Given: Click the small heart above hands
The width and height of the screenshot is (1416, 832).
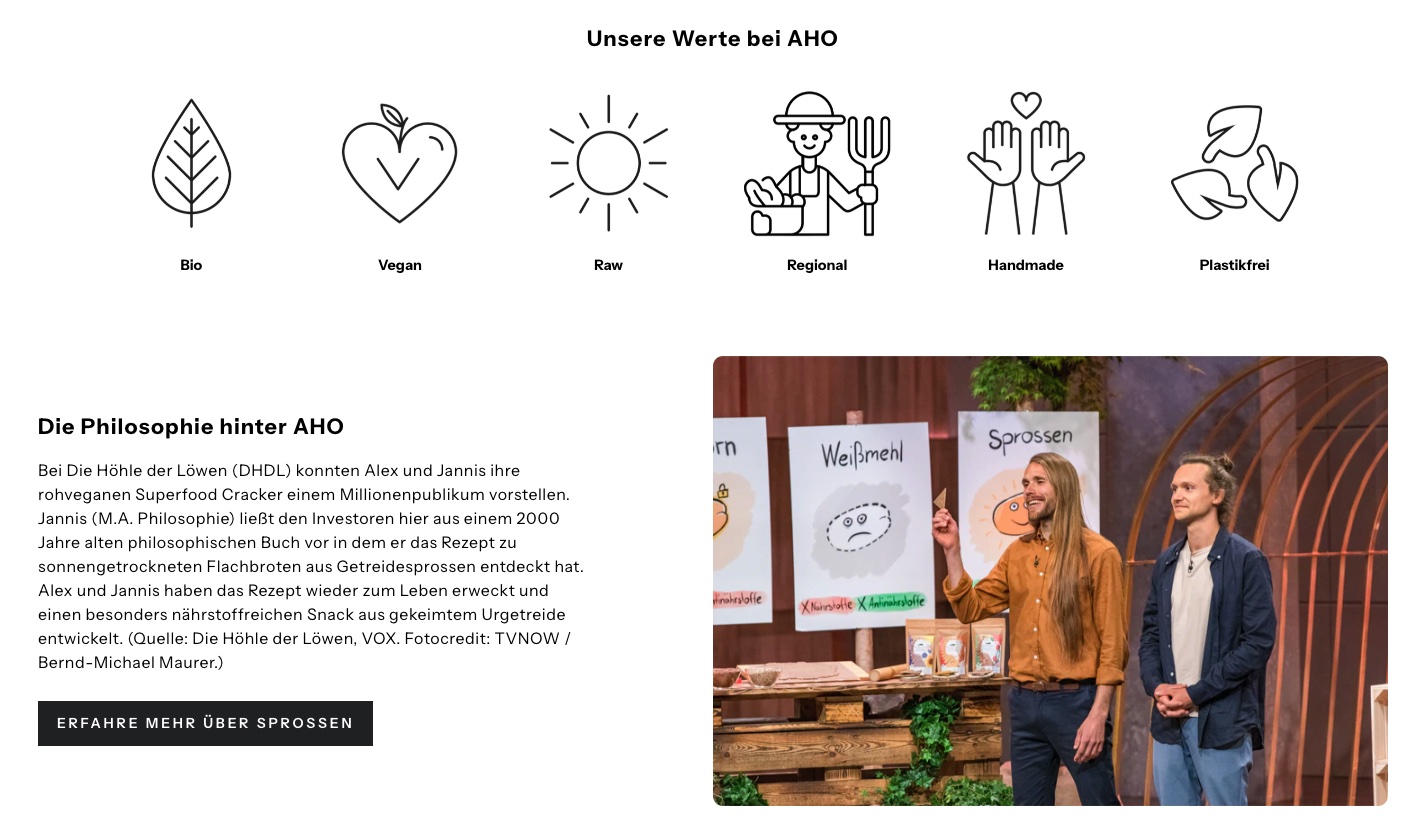Looking at the screenshot, I should click(x=1026, y=104).
